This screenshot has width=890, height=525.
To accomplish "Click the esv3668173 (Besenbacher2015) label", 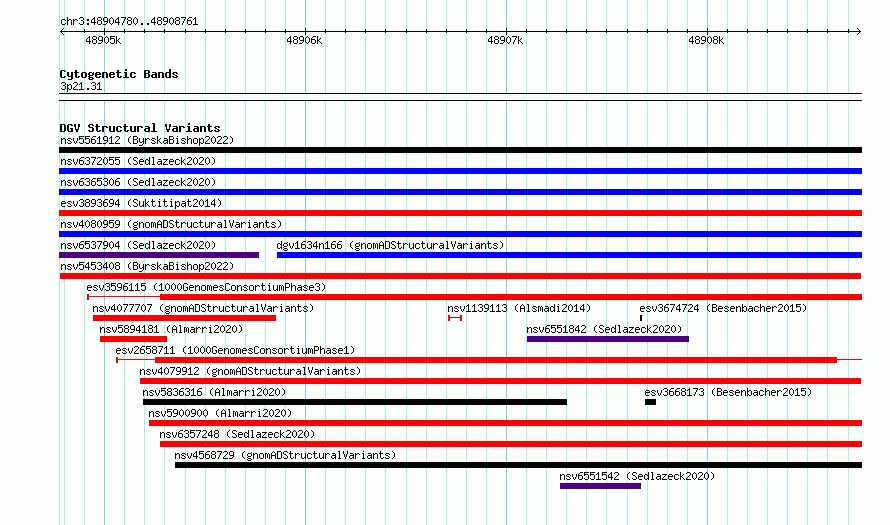I will 728,392.
